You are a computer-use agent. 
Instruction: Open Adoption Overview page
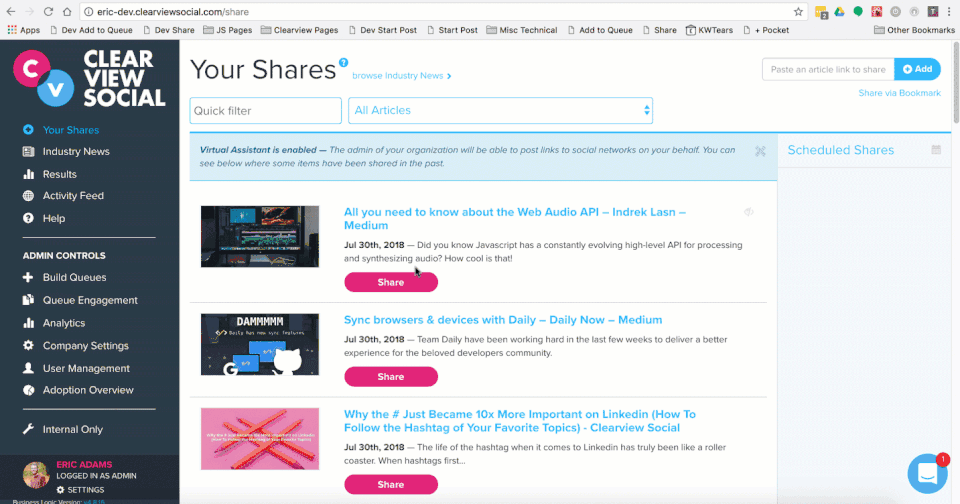coord(88,390)
